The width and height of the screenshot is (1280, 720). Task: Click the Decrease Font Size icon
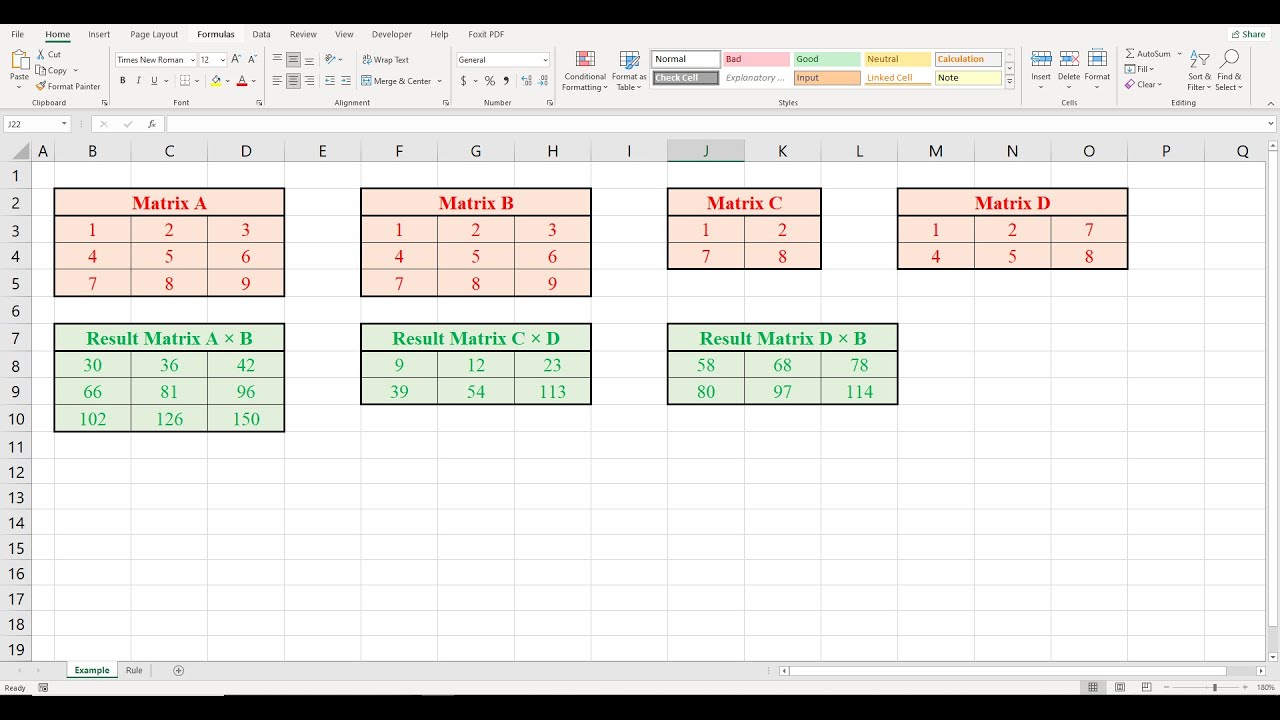tap(252, 60)
